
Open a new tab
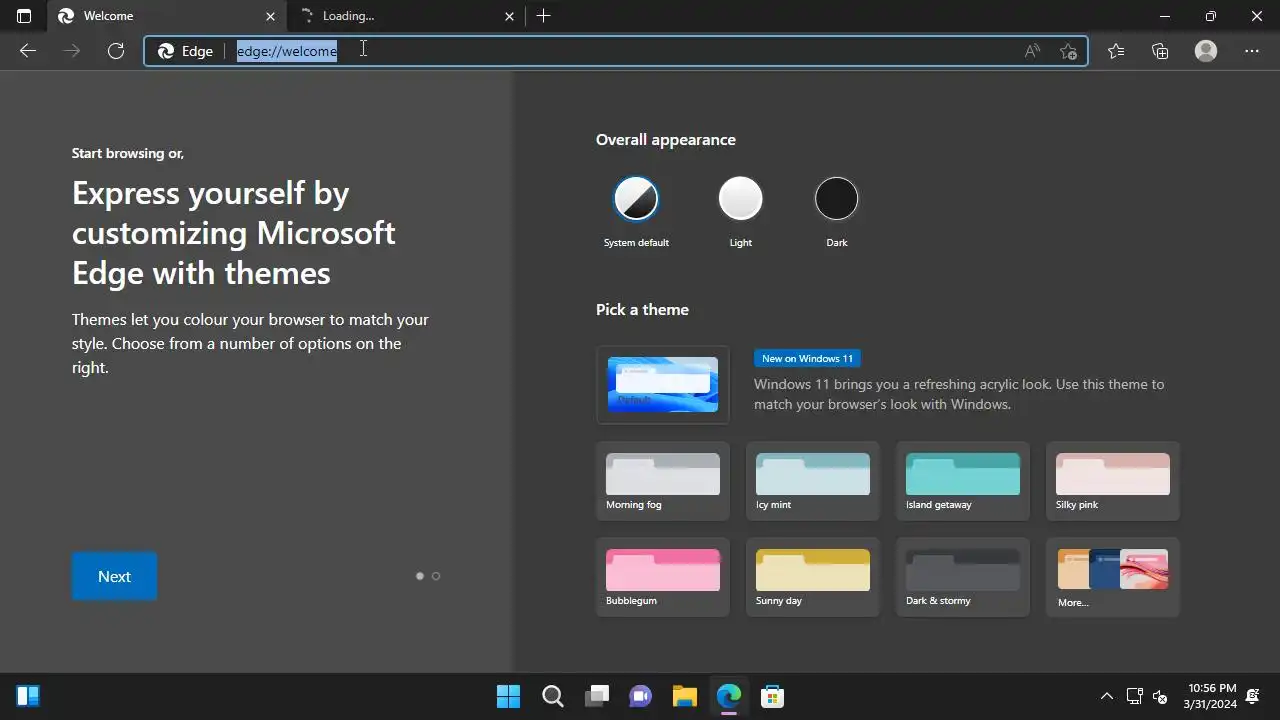pos(543,16)
